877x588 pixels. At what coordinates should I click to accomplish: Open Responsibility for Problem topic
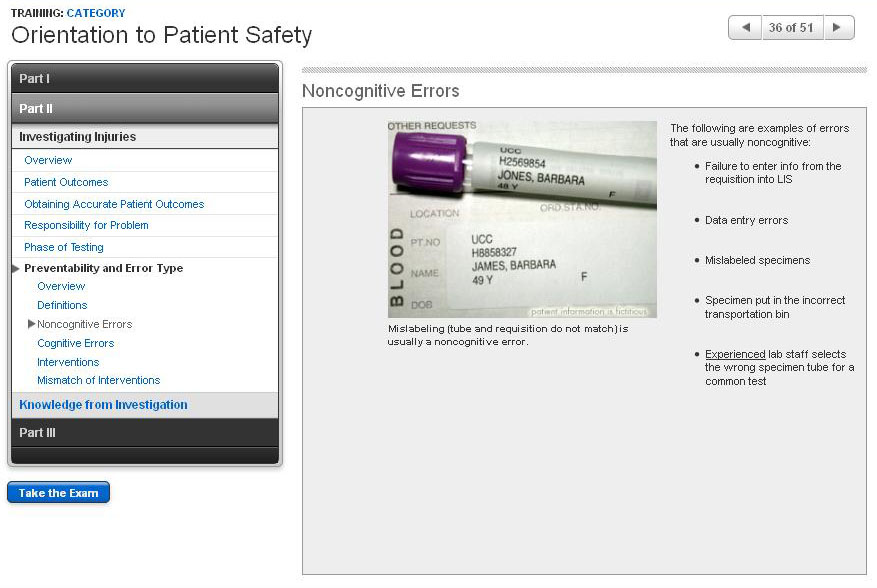click(86, 225)
